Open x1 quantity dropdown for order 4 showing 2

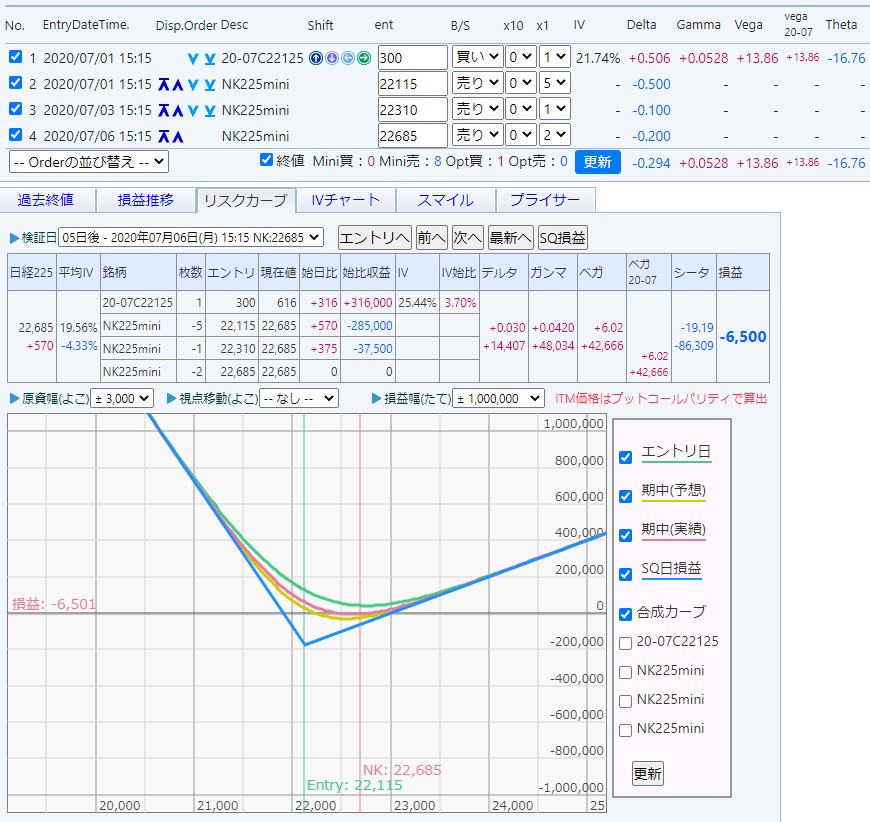pyautogui.click(x=555, y=135)
